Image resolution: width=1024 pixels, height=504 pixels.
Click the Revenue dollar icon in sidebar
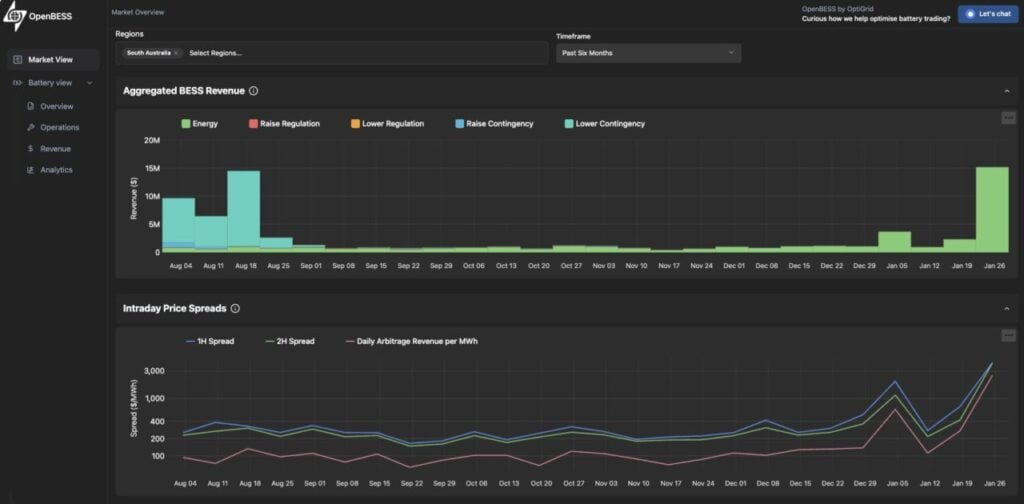click(31, 148)
